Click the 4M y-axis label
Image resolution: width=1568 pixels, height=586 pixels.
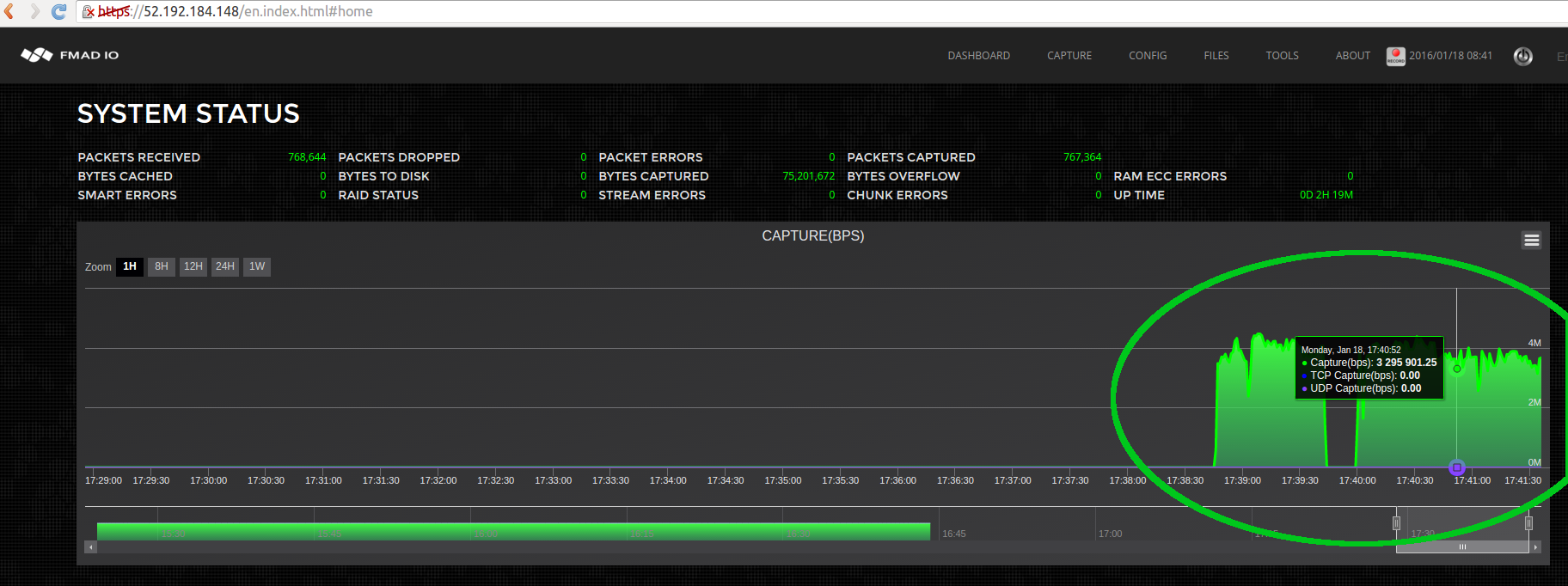pos(1534,343)
